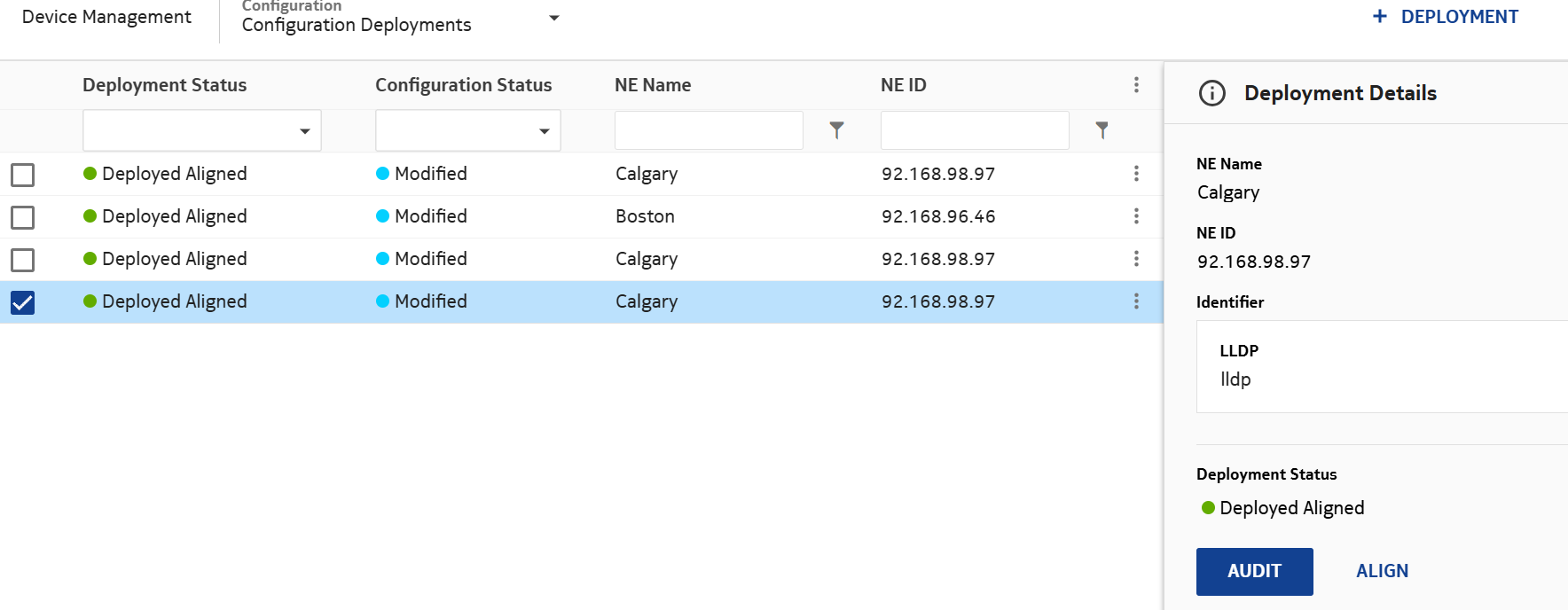Click the Deployment Details info icon
Screen dimensions: 1568x610
tap(1211, 93)
